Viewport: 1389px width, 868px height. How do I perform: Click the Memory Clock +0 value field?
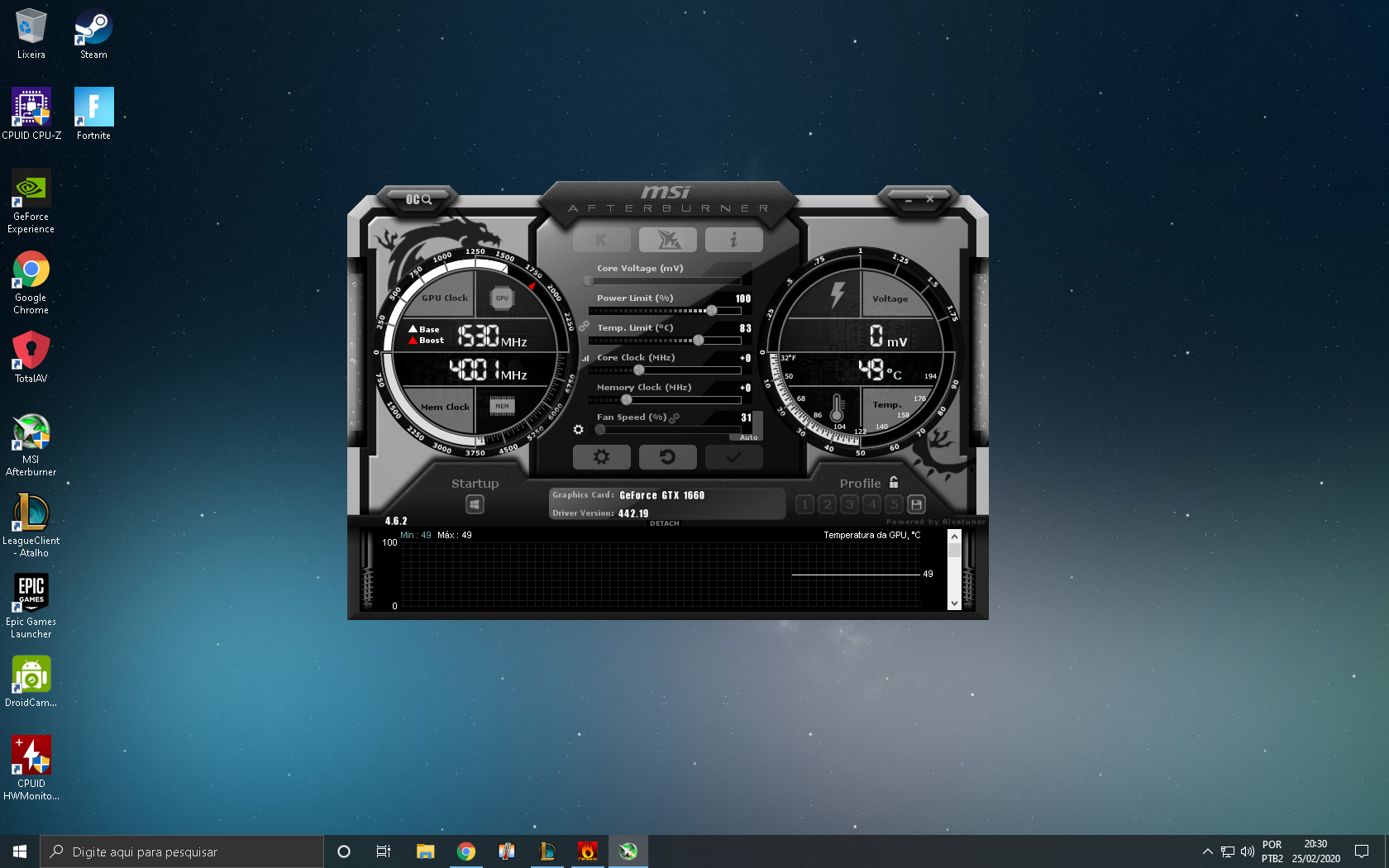click(x=745, y=388)
